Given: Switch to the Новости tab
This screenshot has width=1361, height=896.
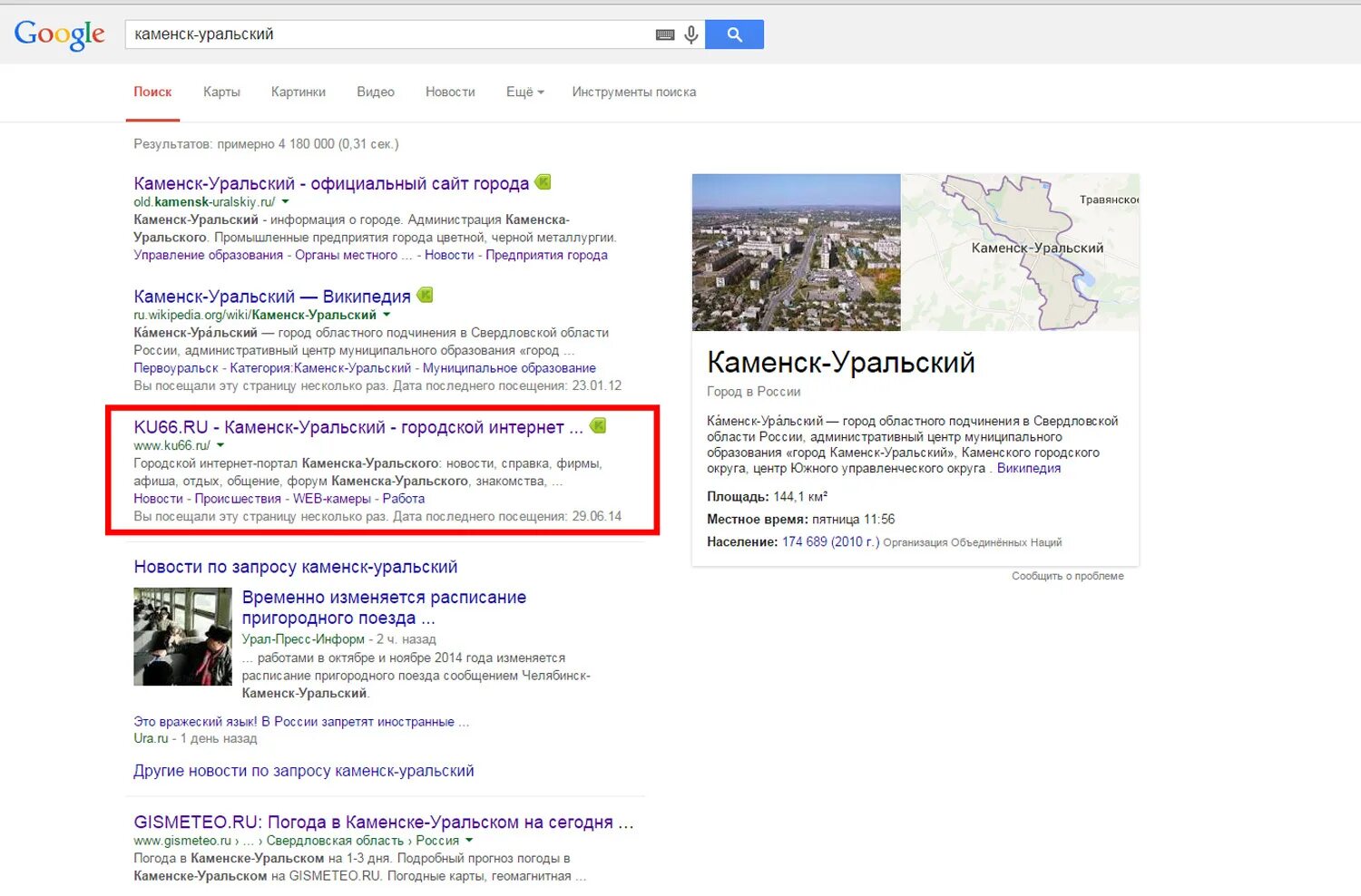Looking at the screenshot, I should click(x=450, y=92).
